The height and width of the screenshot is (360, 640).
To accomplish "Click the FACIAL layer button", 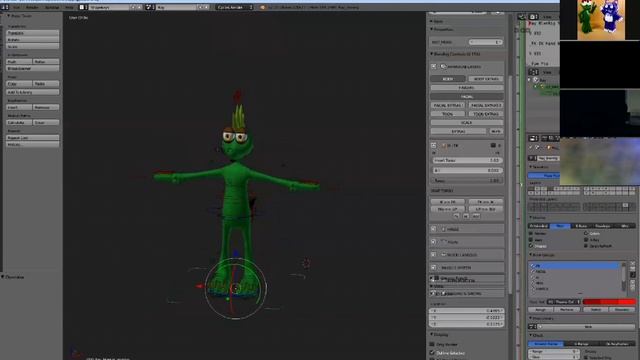I will tap(467, 97).
